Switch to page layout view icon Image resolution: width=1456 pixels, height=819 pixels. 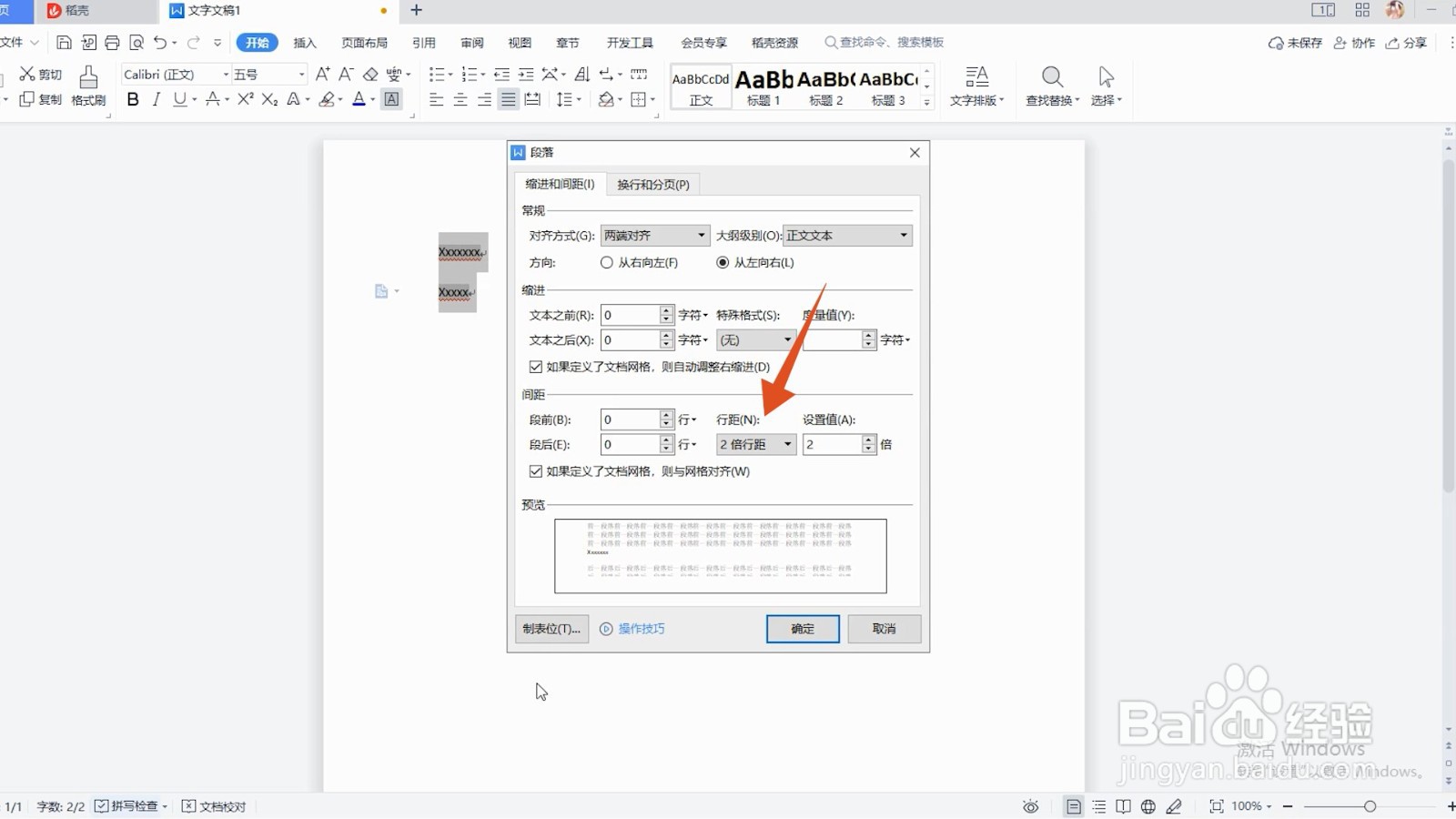[1074, 806]
